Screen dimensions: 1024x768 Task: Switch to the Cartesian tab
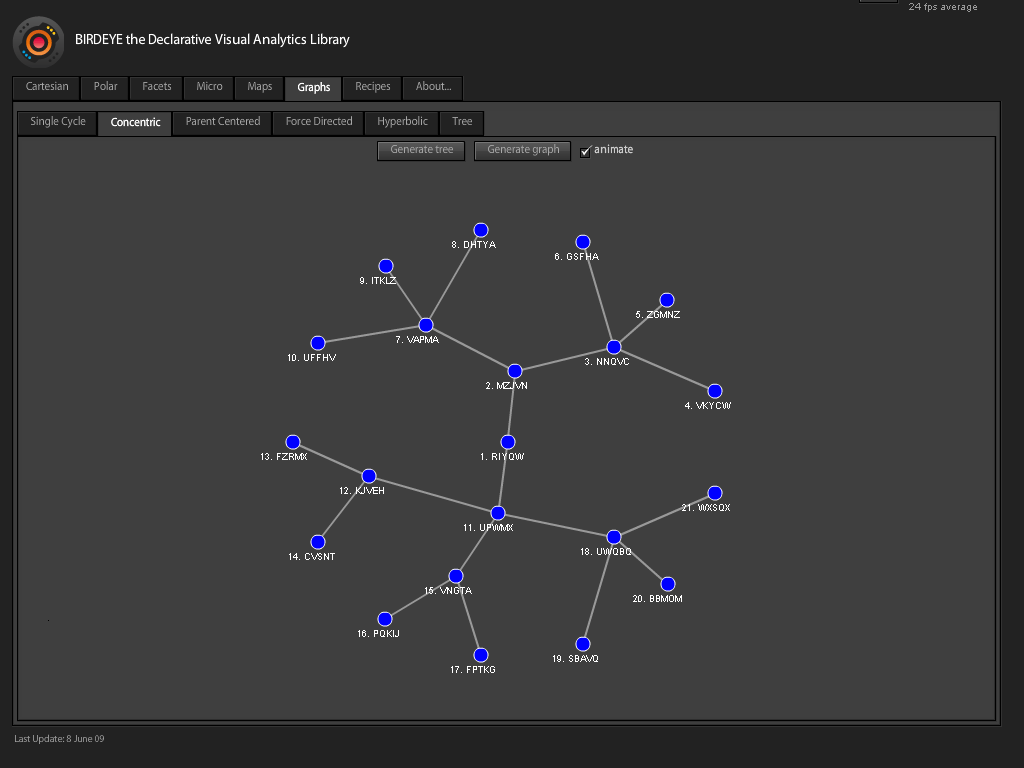click(x=47, y=87)
